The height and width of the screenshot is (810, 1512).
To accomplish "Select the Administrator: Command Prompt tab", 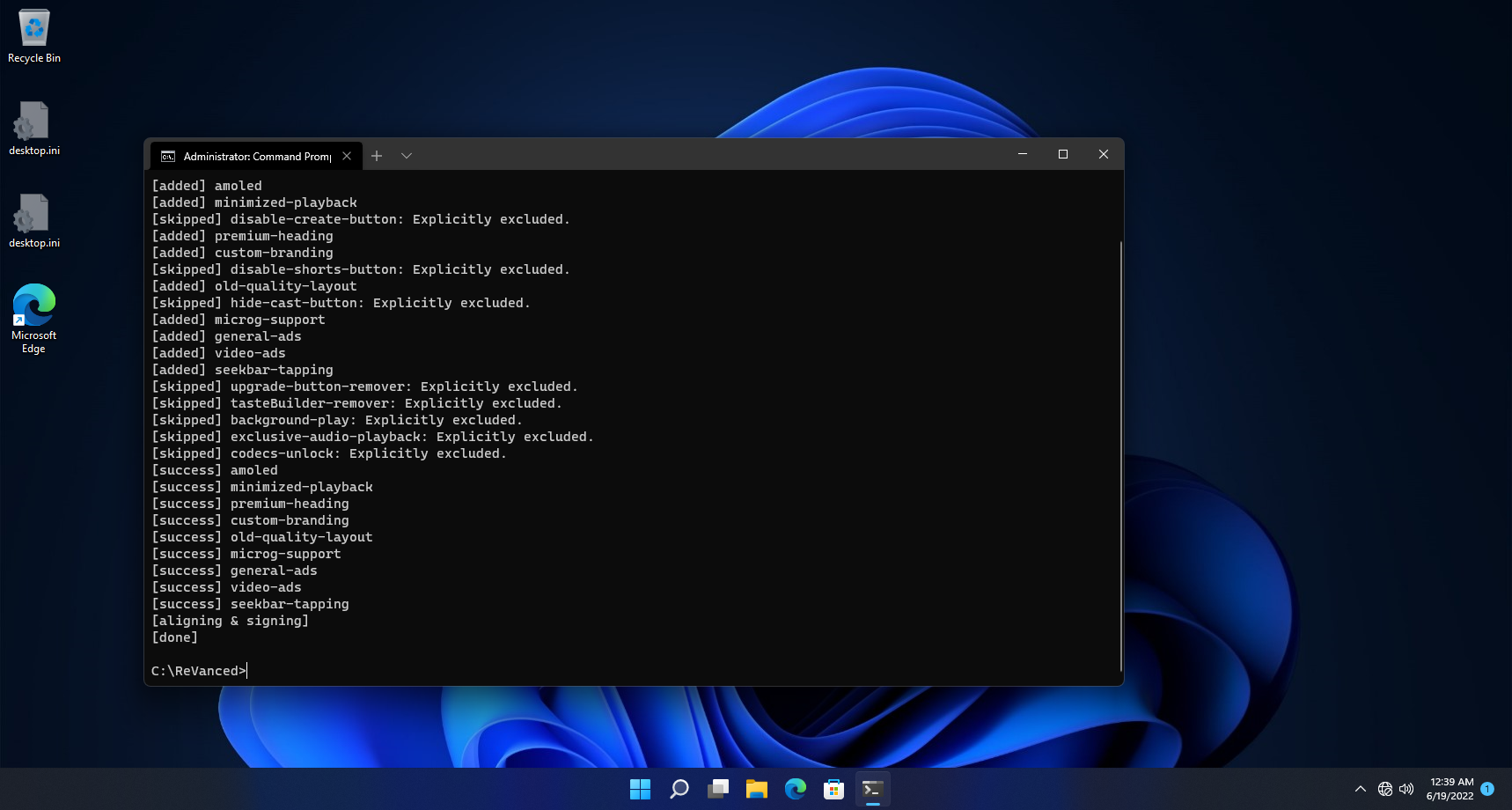I will point(256,156).
